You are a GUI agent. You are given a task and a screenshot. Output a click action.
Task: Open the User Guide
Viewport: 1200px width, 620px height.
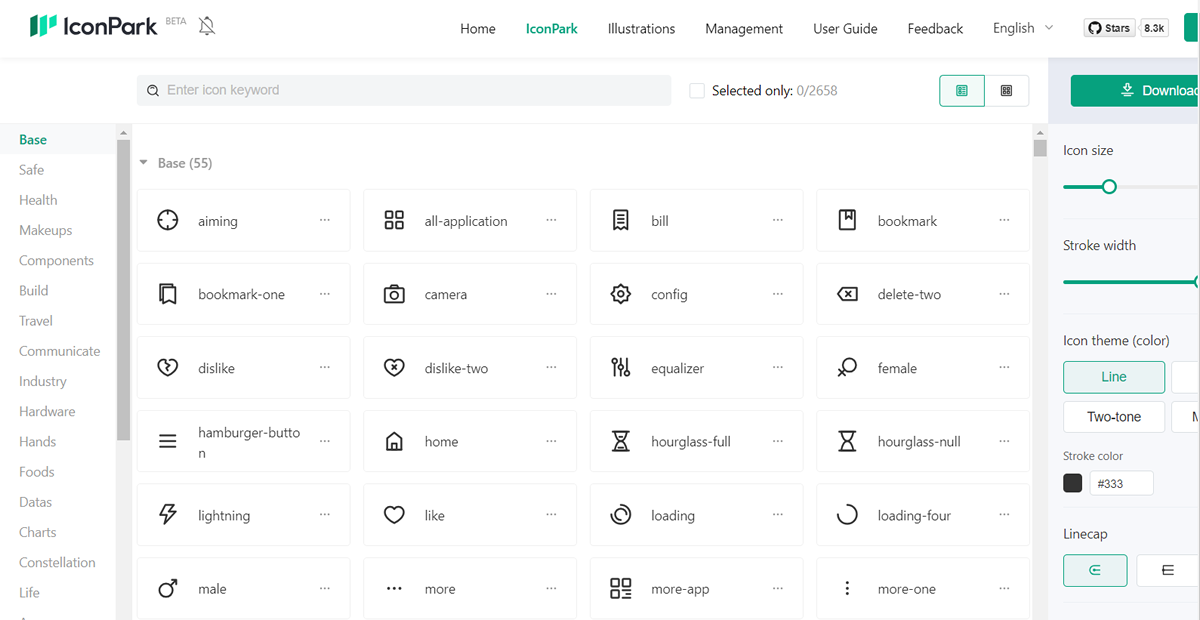click(845, 29)
